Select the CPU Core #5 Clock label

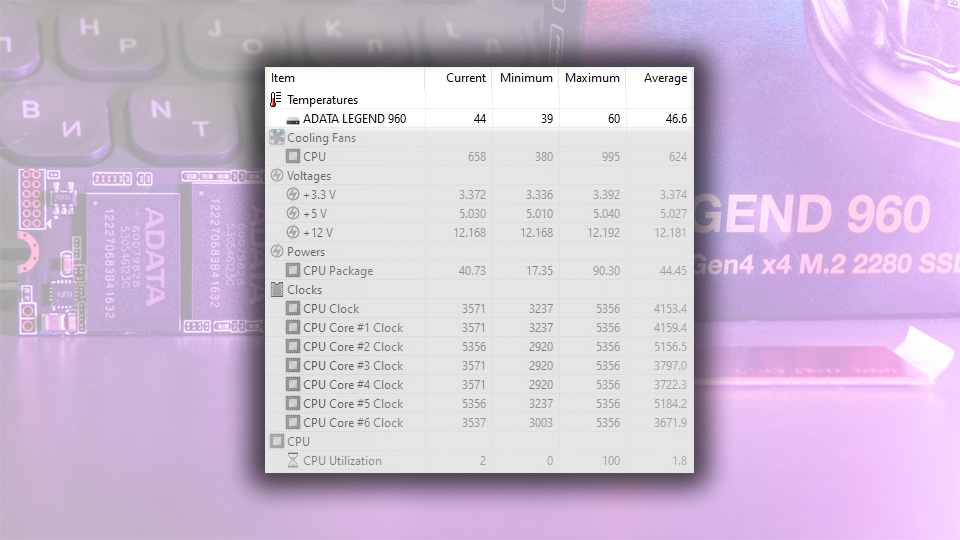[x=353, y=403]
